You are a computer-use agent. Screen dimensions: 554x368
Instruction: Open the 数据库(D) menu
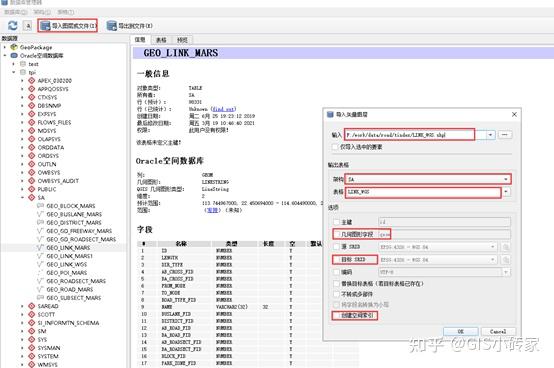[x=16, y=12]
